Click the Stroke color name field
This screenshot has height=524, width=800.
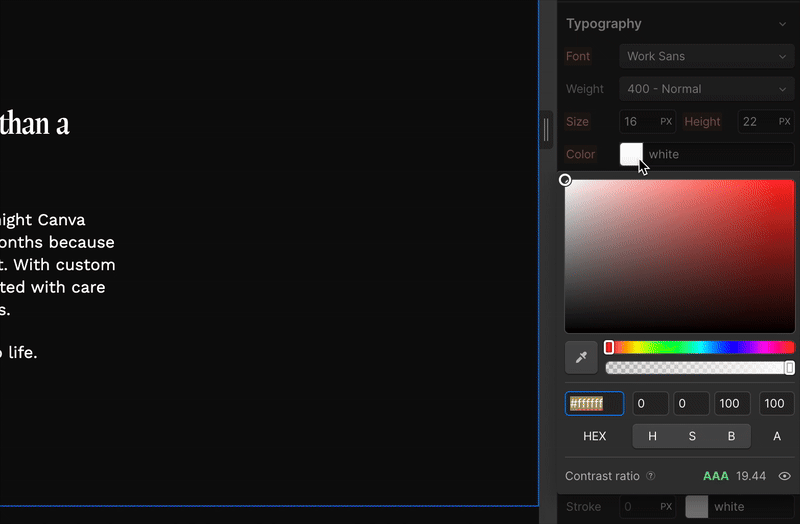(753, 507)
